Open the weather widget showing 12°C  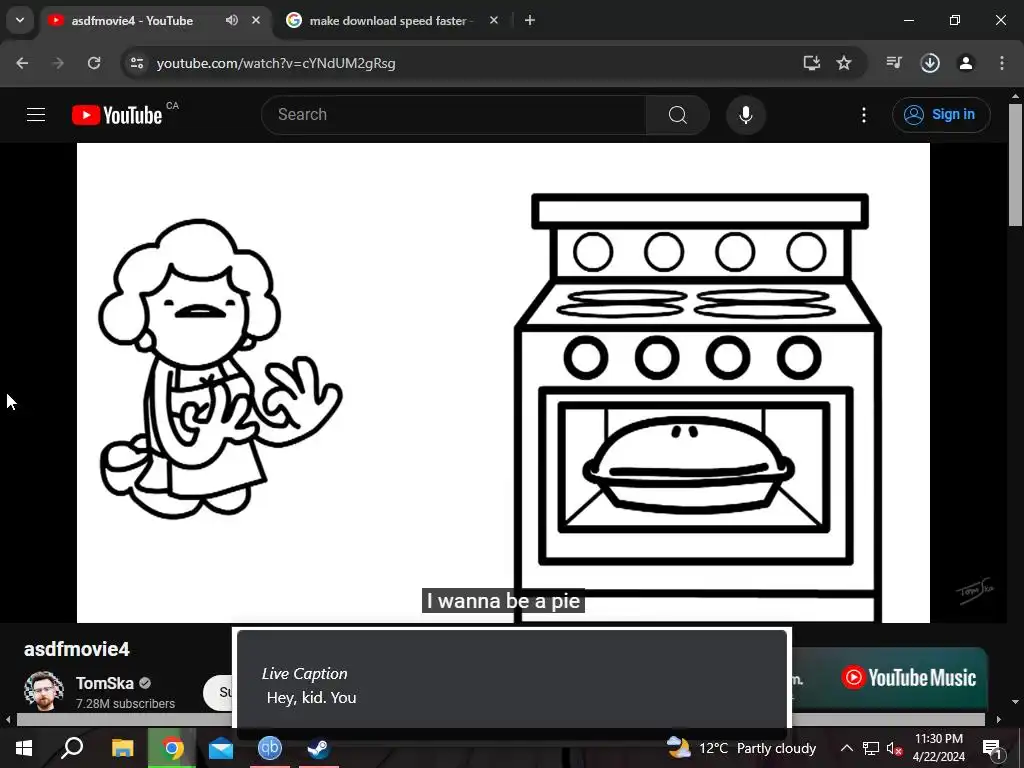pyautogui.click(x=741, y=748)
